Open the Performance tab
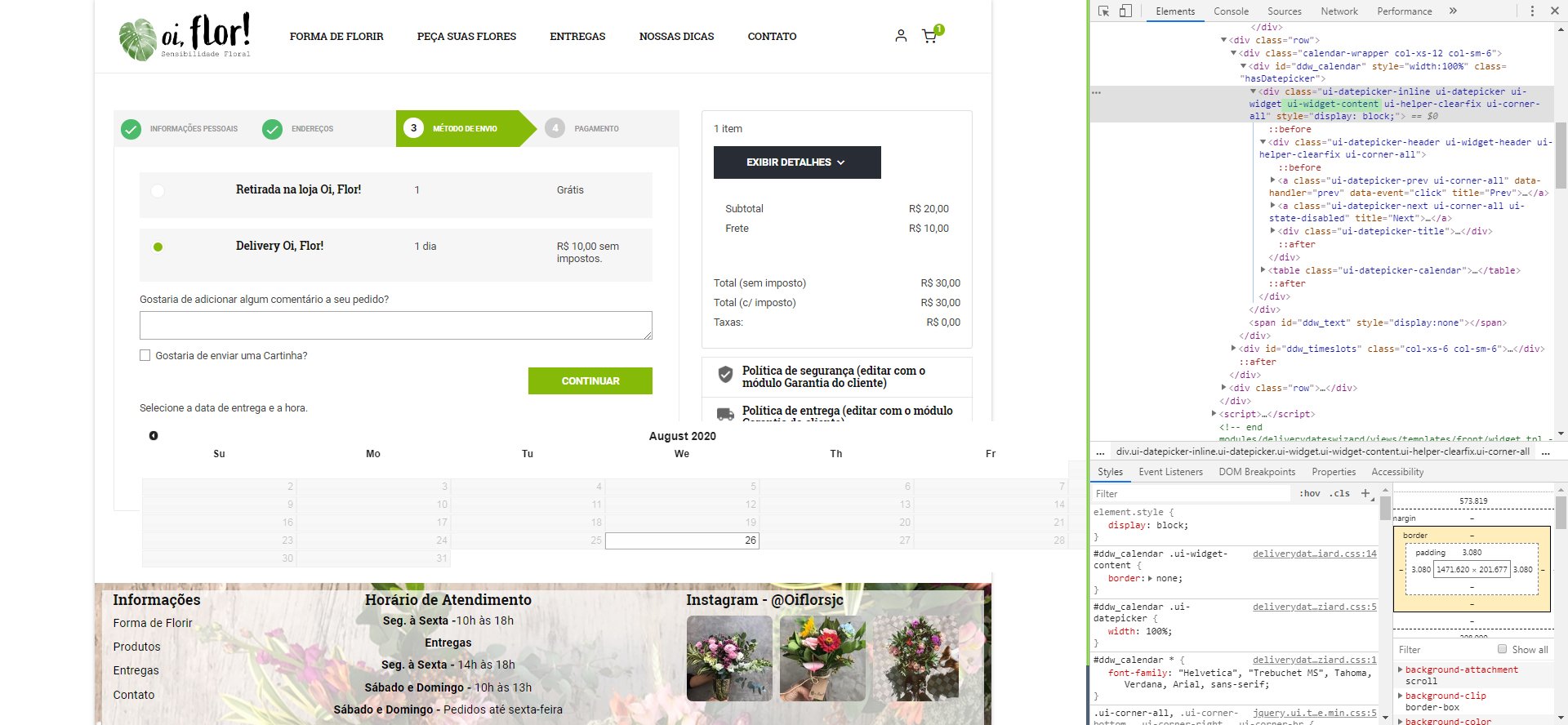This screenshot has width=1568, height=725. 1405,11
